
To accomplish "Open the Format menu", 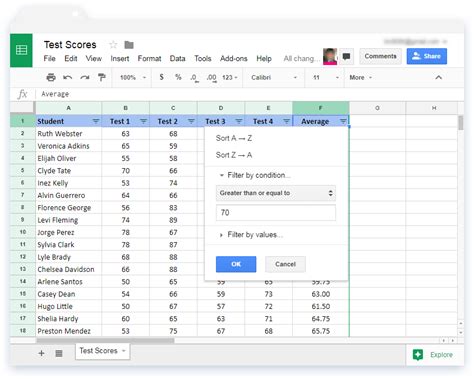I will tap(149, 59).
